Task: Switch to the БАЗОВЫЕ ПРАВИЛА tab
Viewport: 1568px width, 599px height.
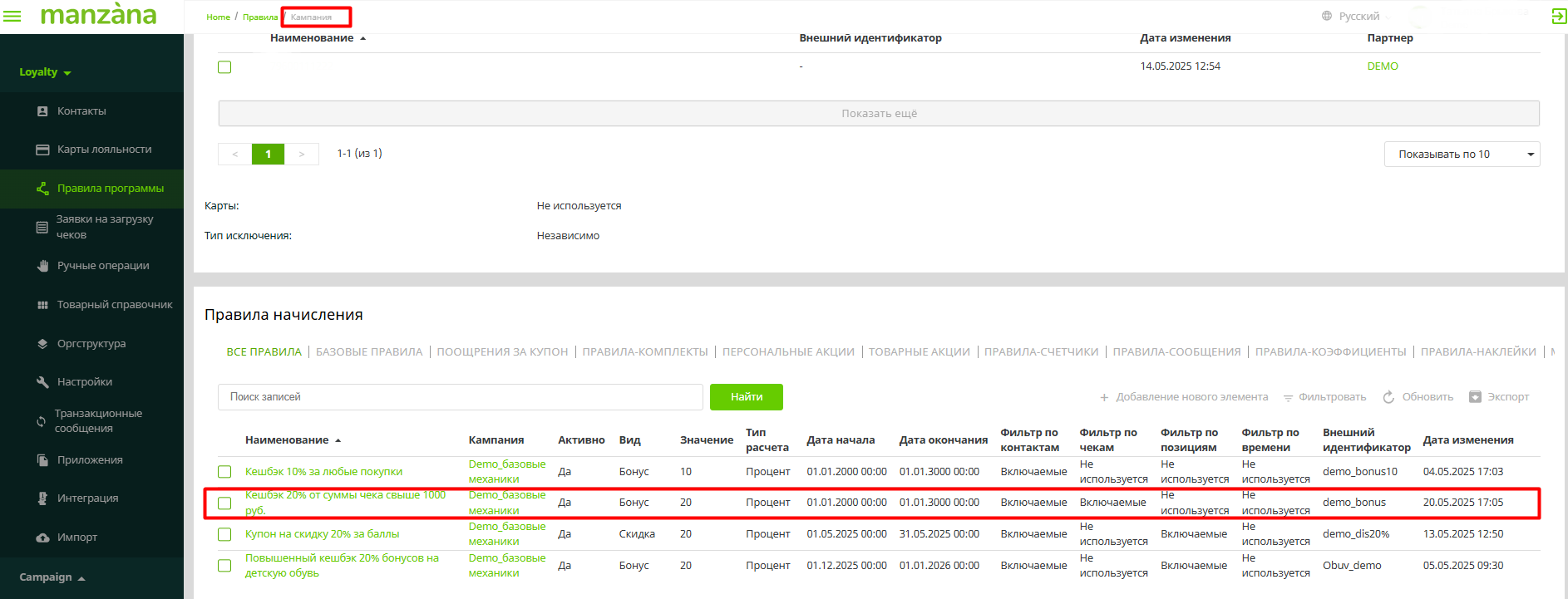Action: point(369,352)
